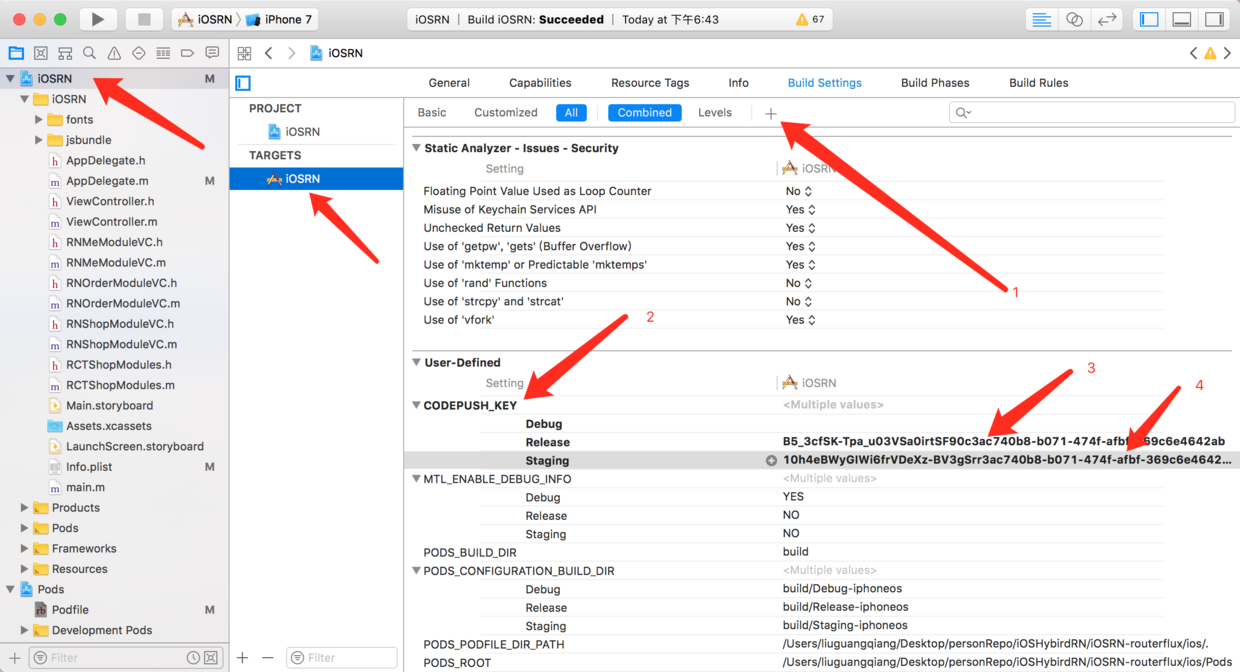This screenshot has width=1240, height=672.
Task: Stop the running task
Action: click(144, 19)
